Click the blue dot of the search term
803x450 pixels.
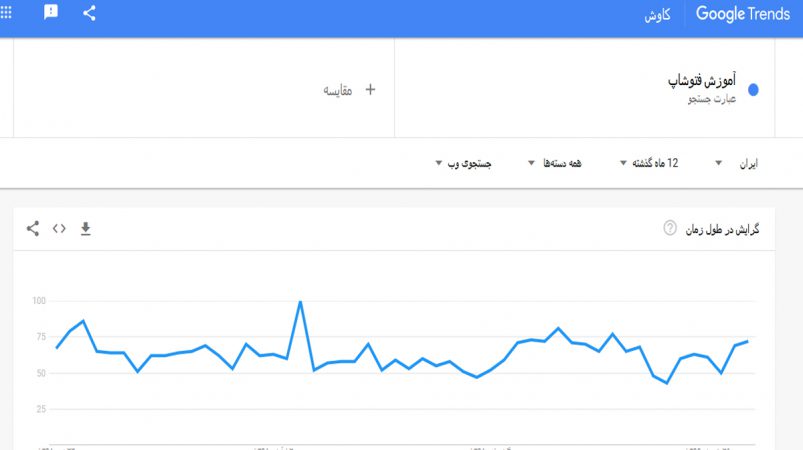[753, 90]
